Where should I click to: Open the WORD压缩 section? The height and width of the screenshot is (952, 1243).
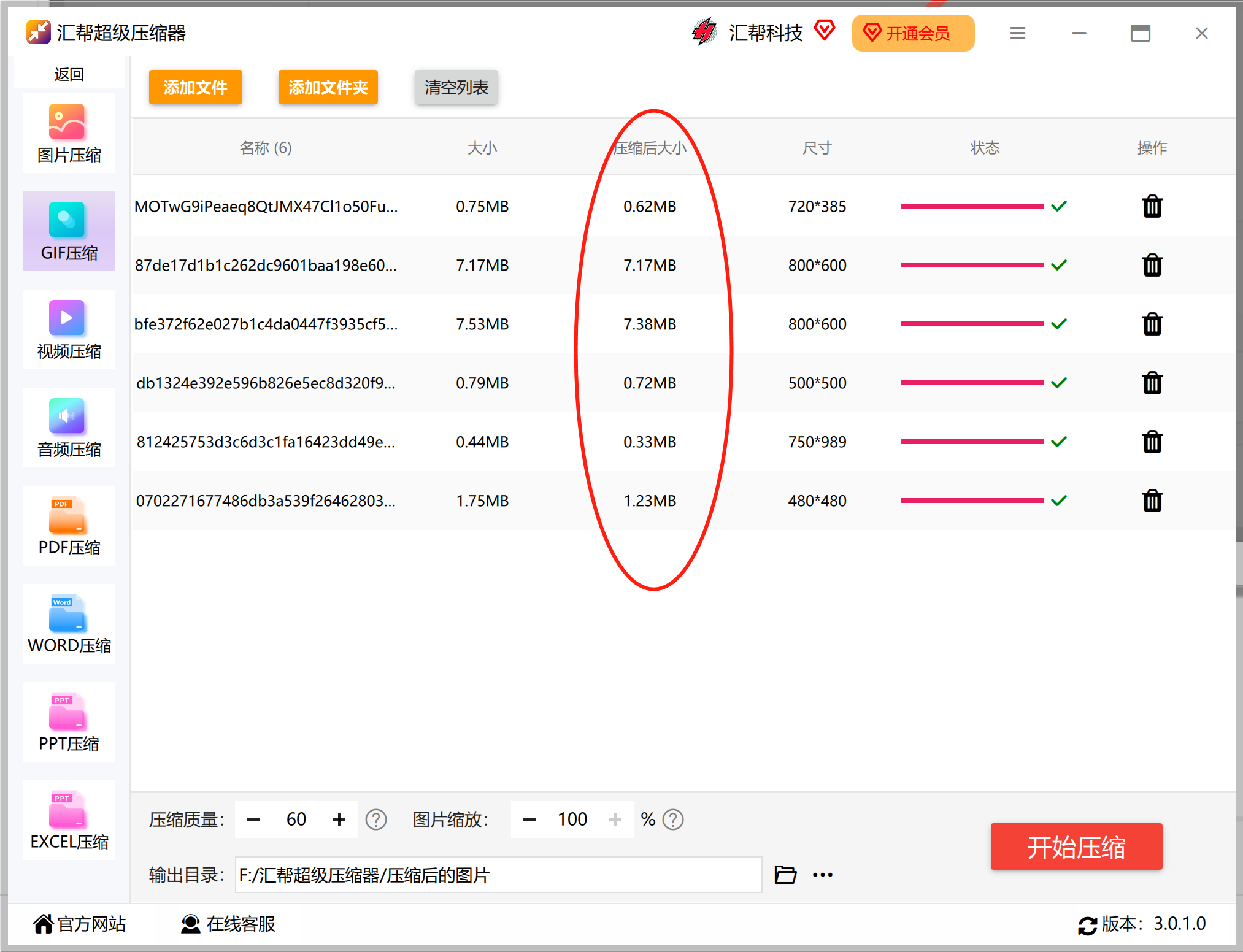[69, 624]
